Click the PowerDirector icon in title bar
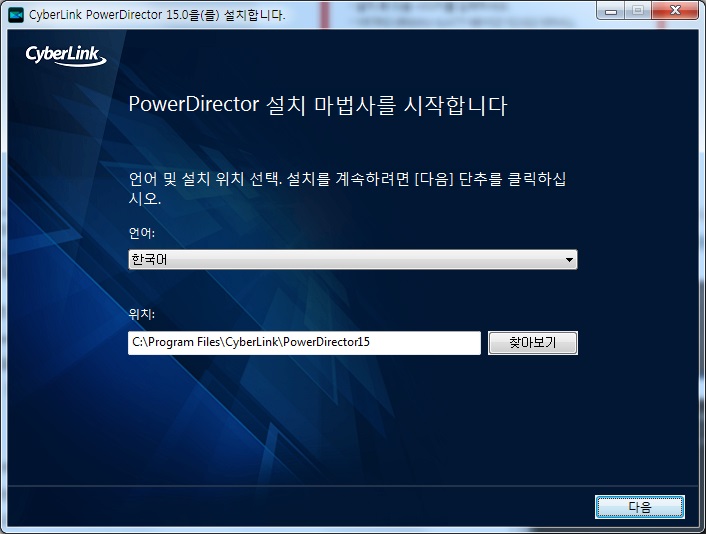The height and width of the screenshot is (534, 706). [x=16, y=15]
